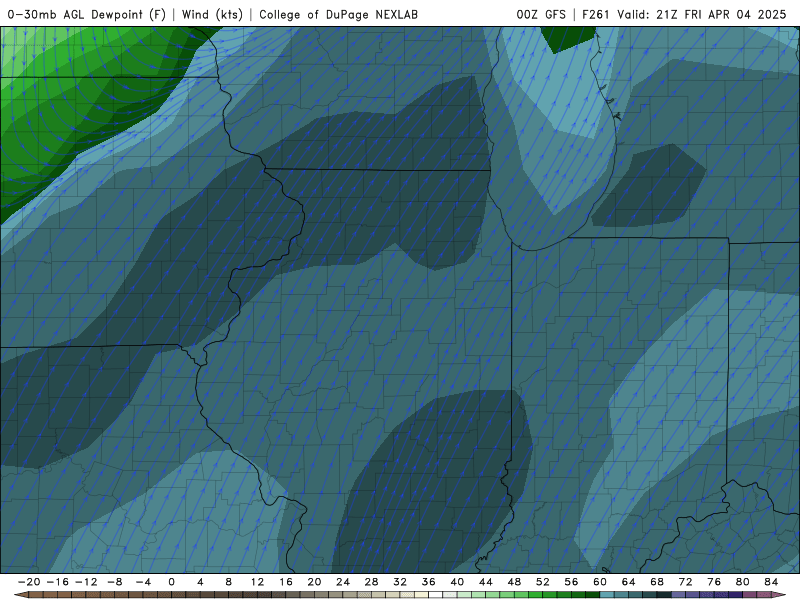Click the "36" legend value
Screen dimensions: 800x600
coord(429,582)
